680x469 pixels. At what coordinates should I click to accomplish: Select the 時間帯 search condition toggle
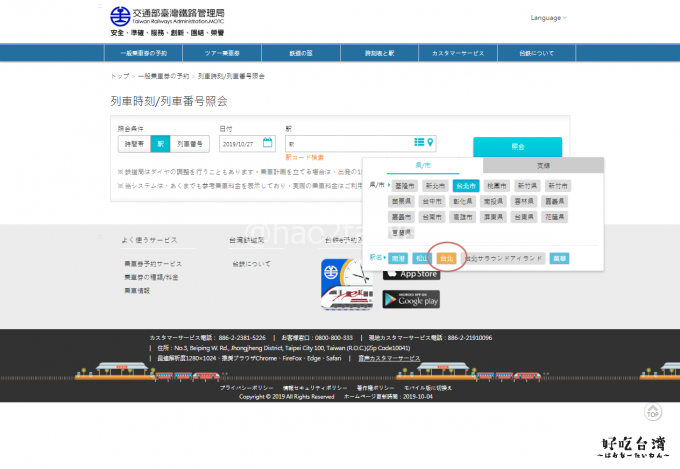[134, 144]
